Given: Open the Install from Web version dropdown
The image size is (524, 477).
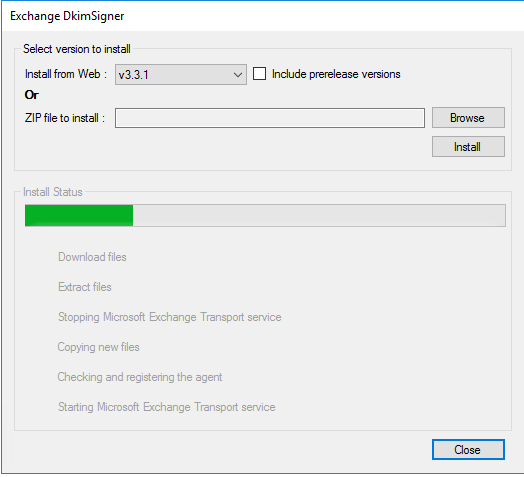Looking at the screenshot, I should (x=181, y=75).
